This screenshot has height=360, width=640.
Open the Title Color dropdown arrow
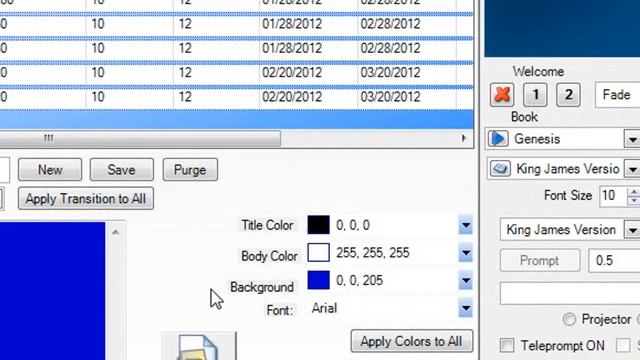pos(465,225)
